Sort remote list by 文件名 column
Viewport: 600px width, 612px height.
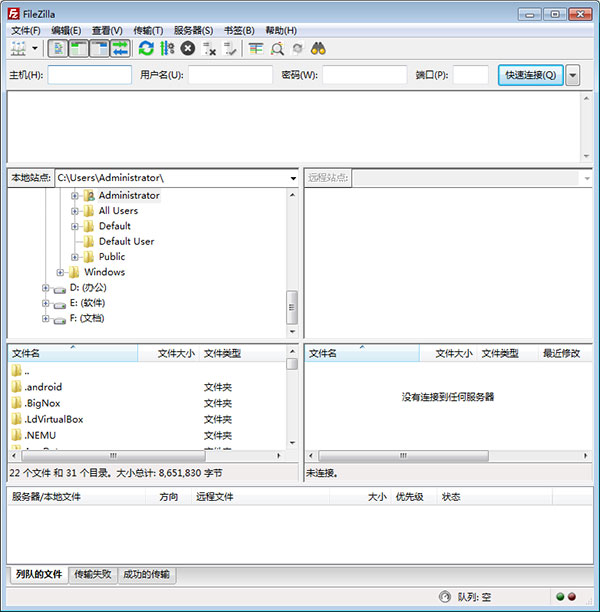pos(362,354)
